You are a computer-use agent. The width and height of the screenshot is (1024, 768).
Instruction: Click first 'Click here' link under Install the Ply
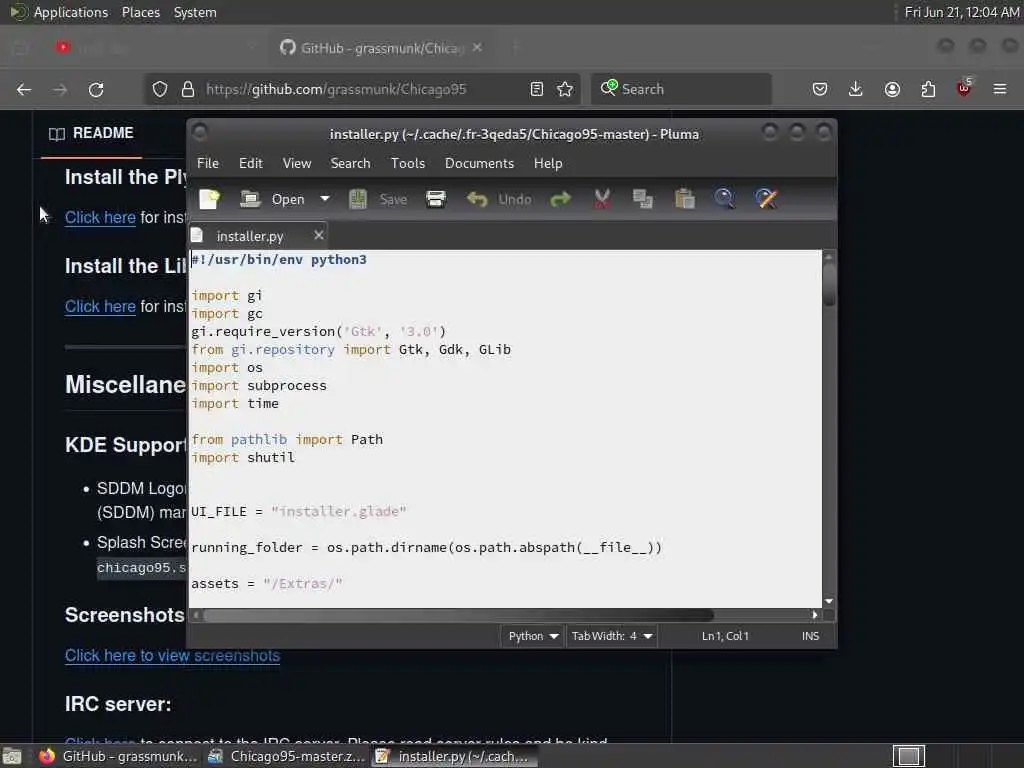[100, 217]
